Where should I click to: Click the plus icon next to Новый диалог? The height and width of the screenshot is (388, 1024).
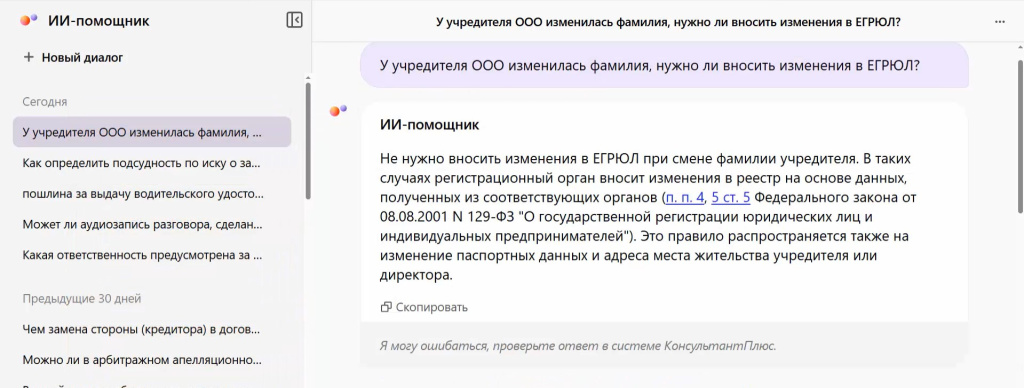point(28,57)
